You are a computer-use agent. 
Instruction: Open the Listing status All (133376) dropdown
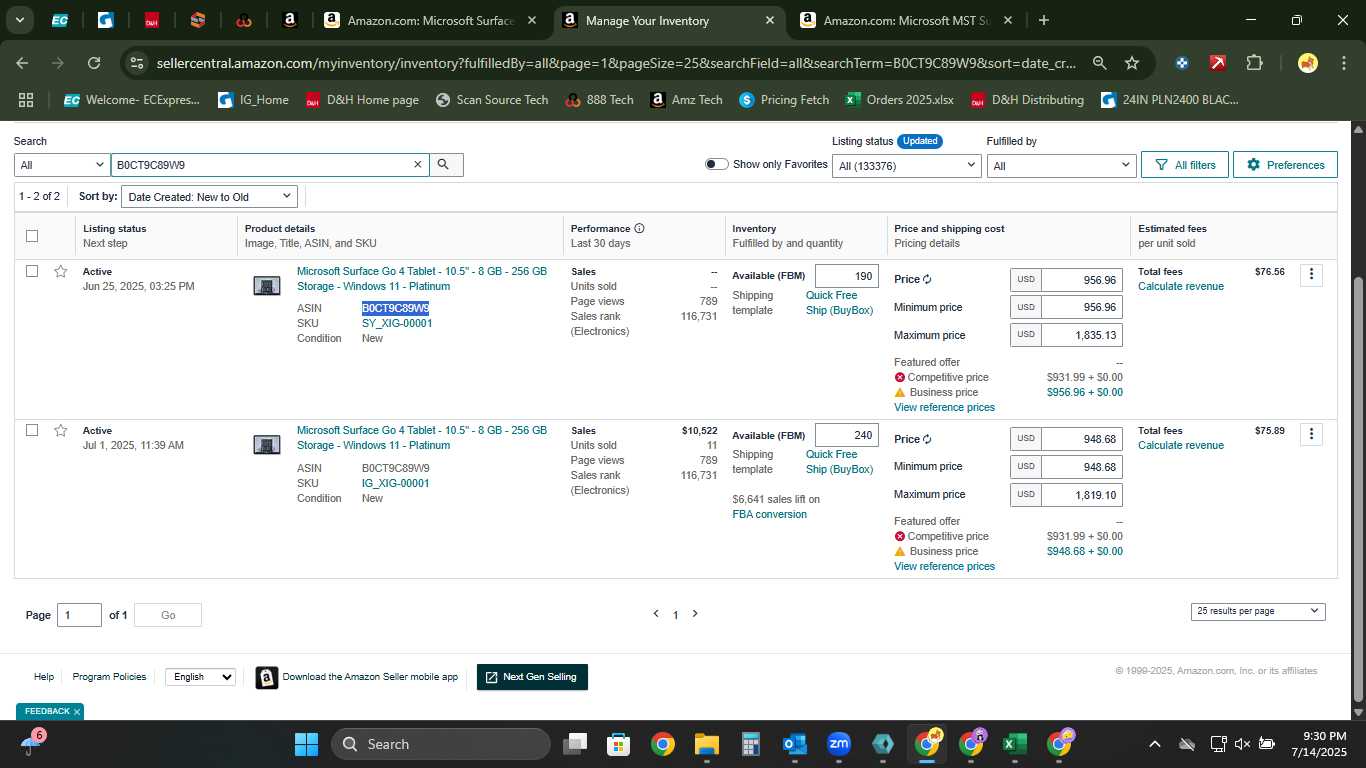pos(906,166)
